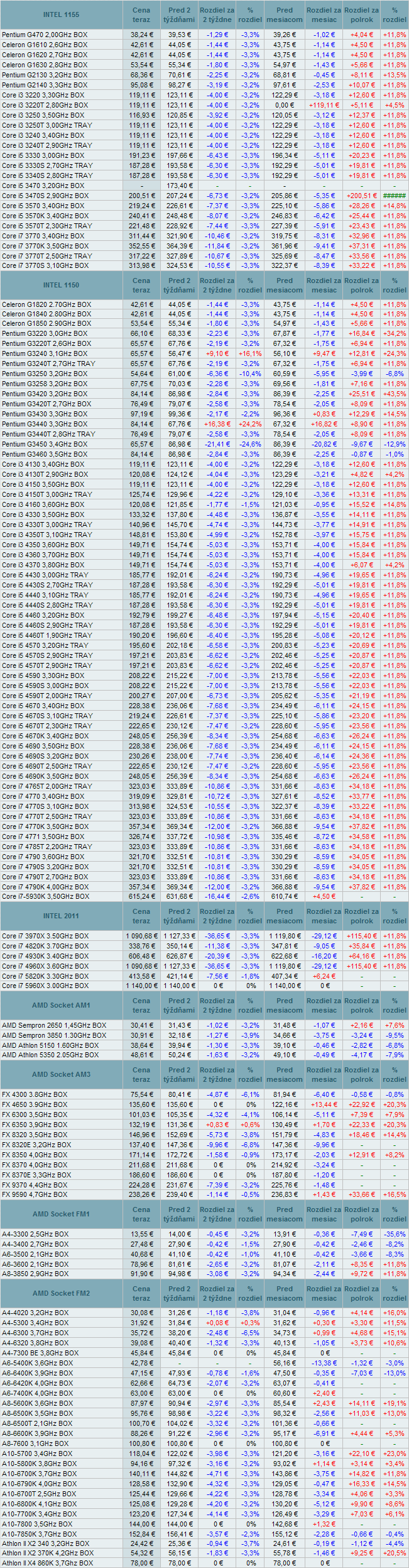This screenshot has width=409, height=1568.
Task: Select Core i7 3970X 3.50GHz BOX name
Action: point(45,936)
